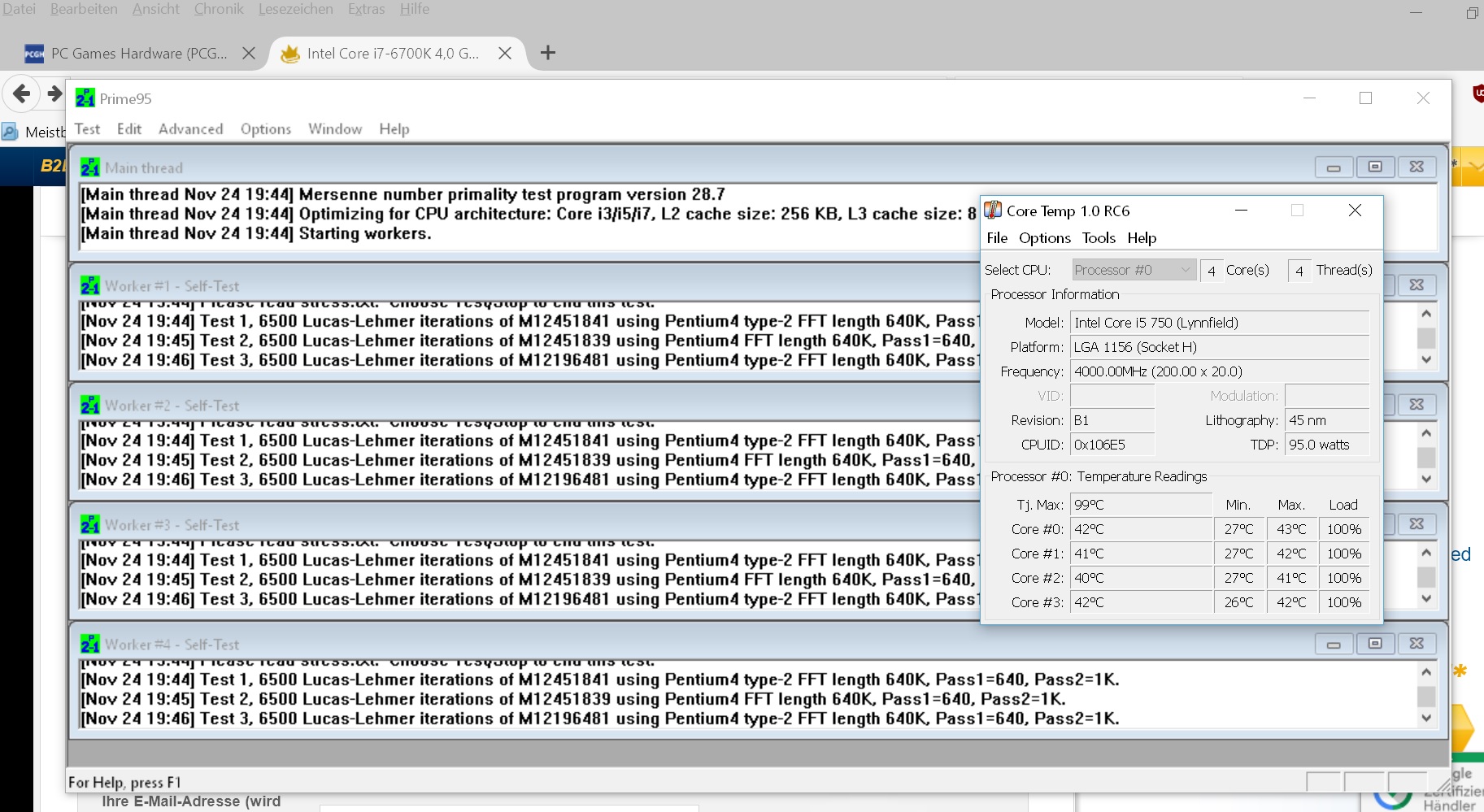Click the Worker #4 Self-Test window icon
The height and width of the screenshot is (812, 1484).
pyautogui.click(x=89, y=645)
